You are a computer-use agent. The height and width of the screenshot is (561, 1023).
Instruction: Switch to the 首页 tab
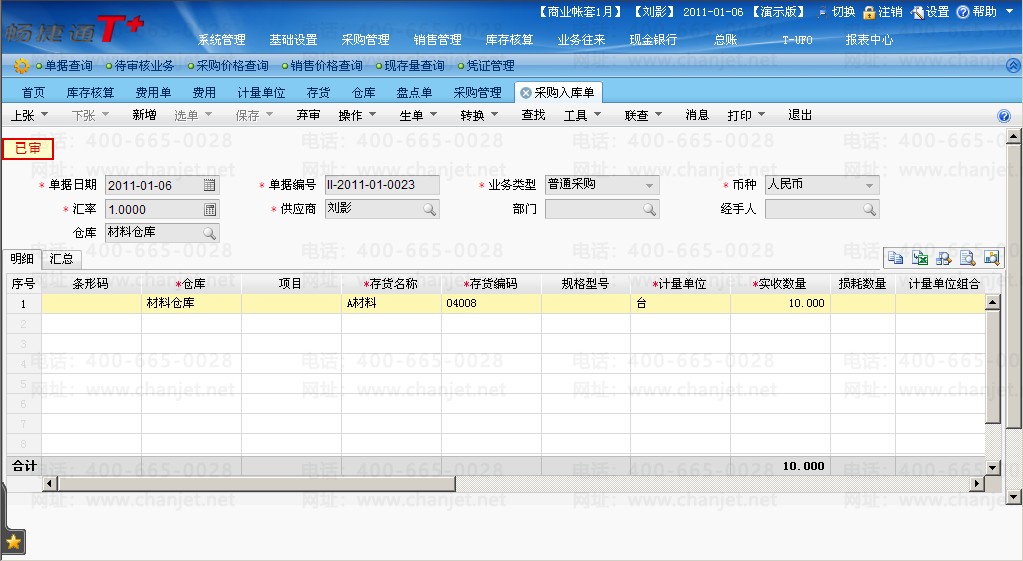pos(33,93)
